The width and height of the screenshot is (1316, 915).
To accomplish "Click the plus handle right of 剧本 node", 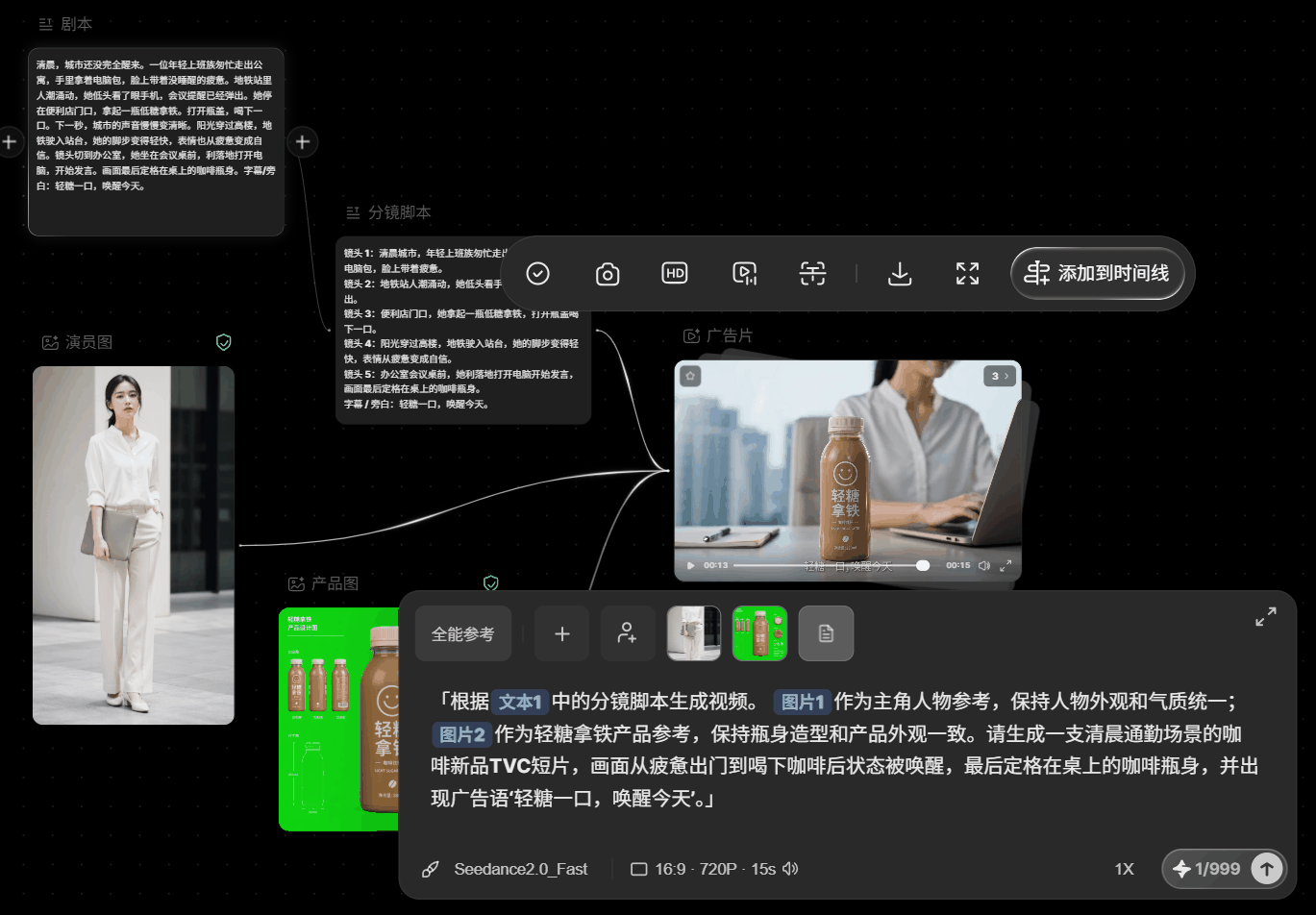I will point(303,142).
